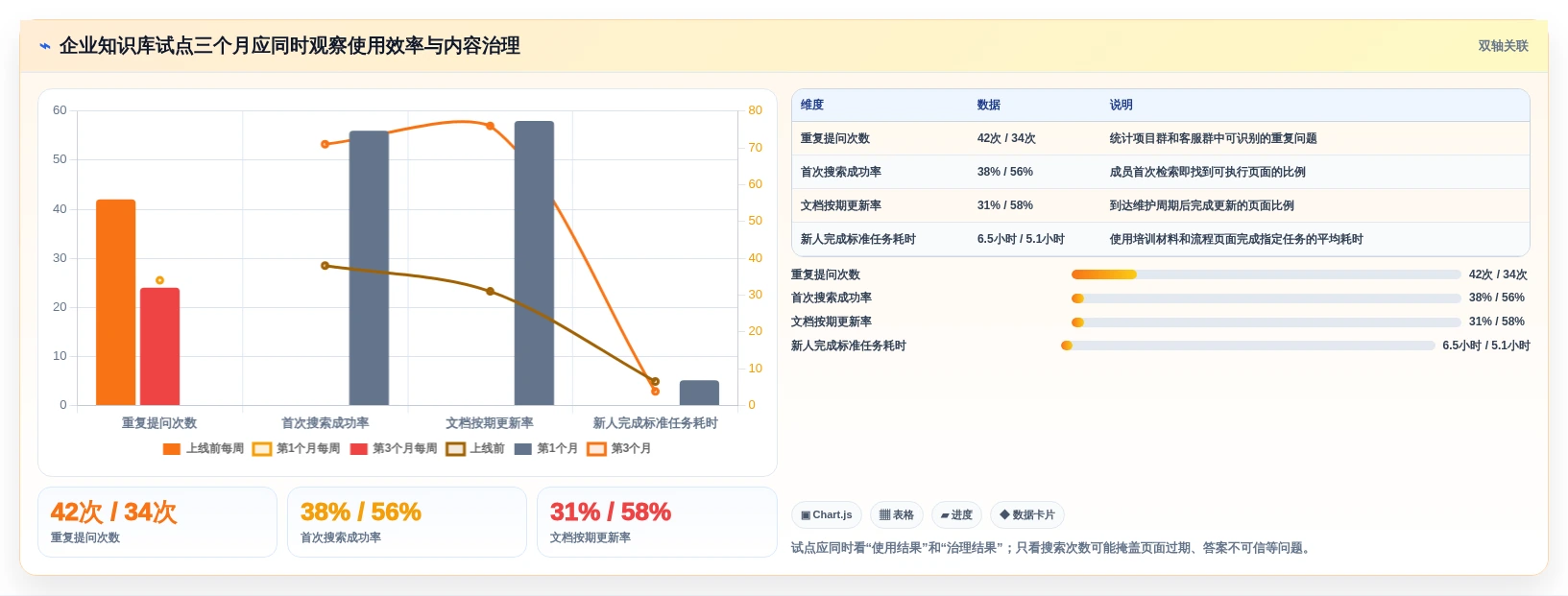1568x596 pixels.
Task: Click the 新人完成标准任务耗时 x-axis label
Action: pos(655,423)
